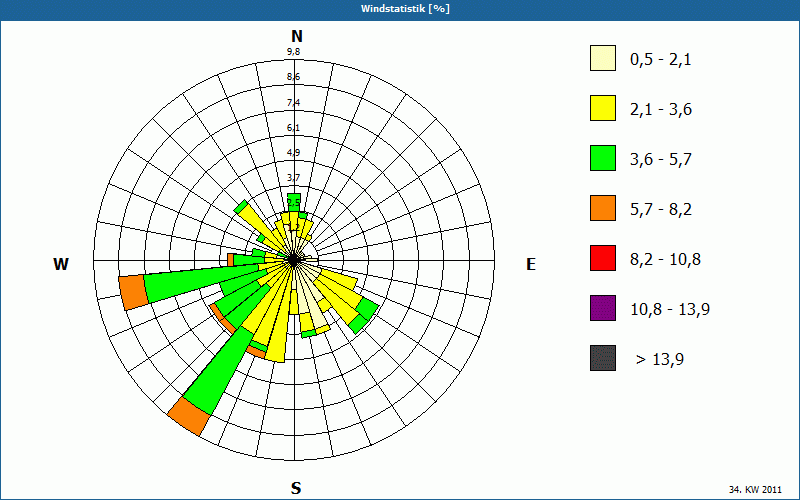The height and width of the screenshot is (500, 800).
Task: Click the 9,8 ring scale label
Action: pos(293,52)
